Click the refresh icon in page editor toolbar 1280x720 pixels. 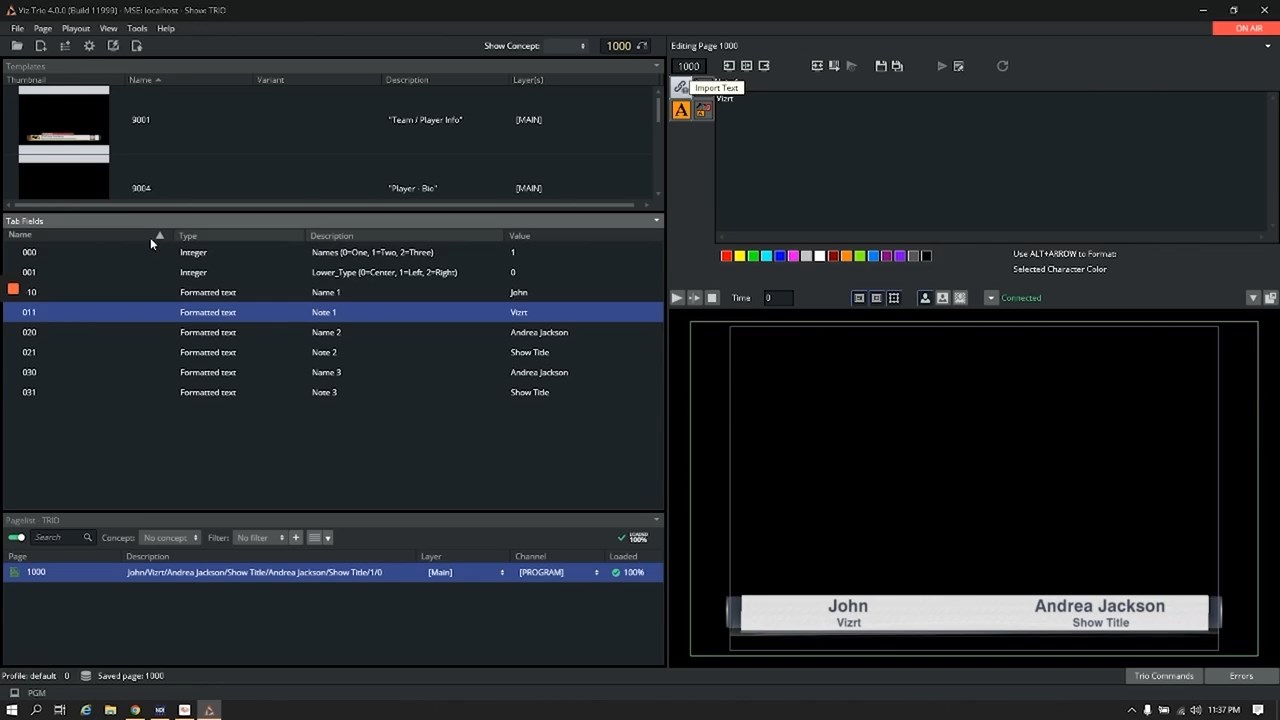click(1002, 66)
